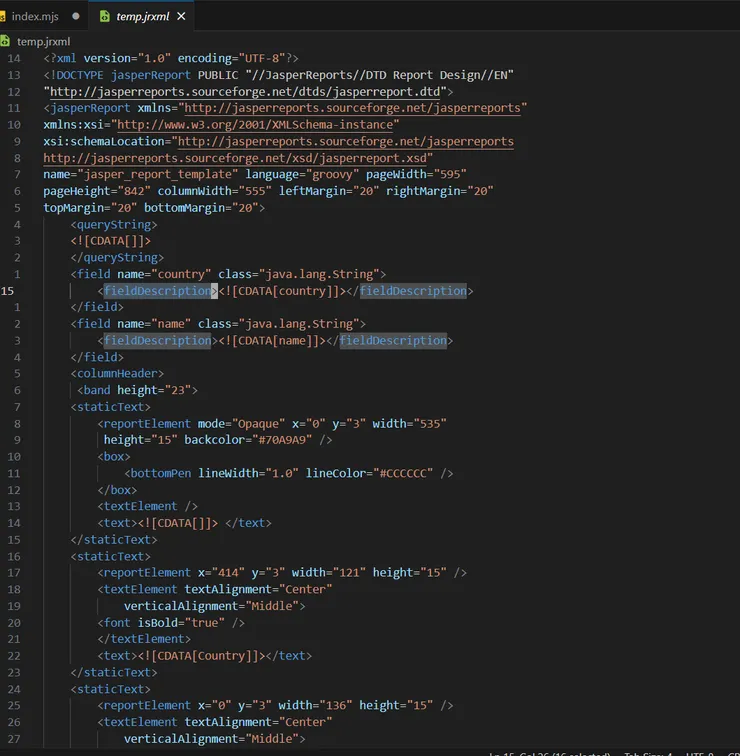The height and width of the screenshot is (756, 740).
Task: Click the font isBold="true" tag
Action: point(171,622)
